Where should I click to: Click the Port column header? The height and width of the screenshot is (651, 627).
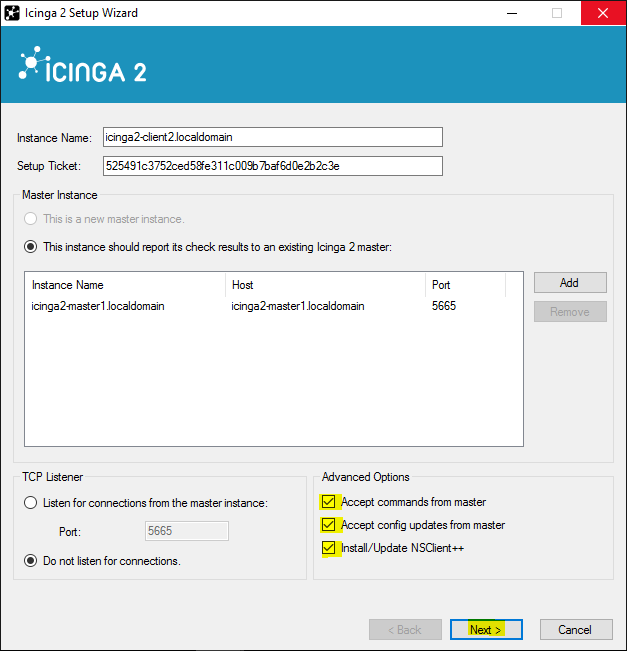(465, 285)
